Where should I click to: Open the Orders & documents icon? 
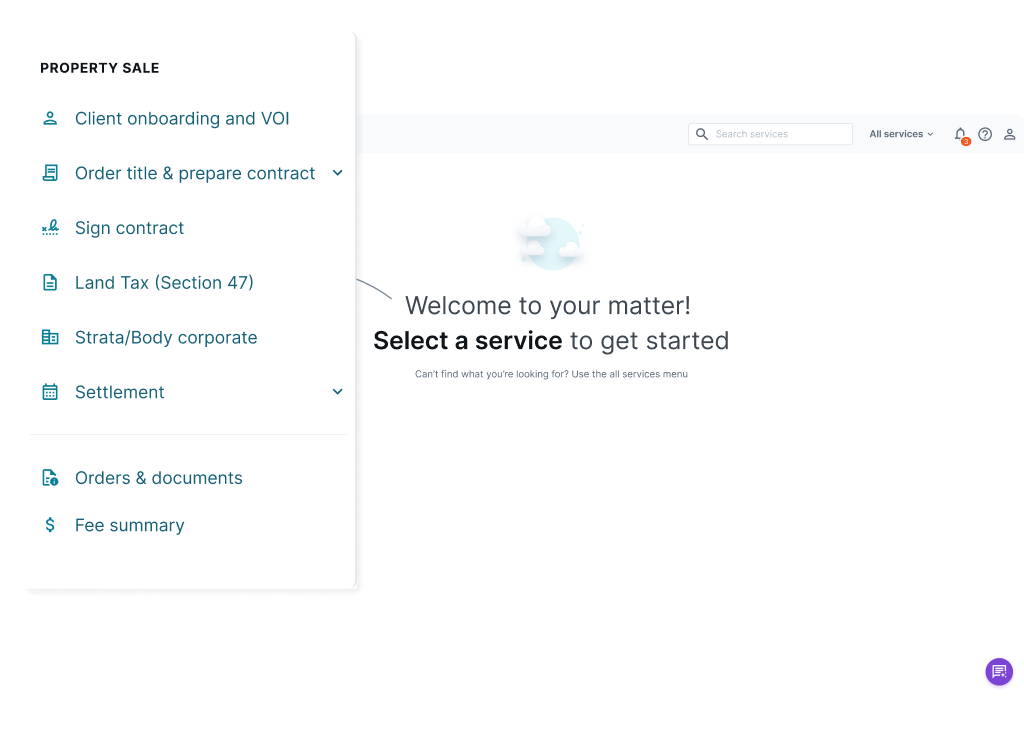pos(50,477)
